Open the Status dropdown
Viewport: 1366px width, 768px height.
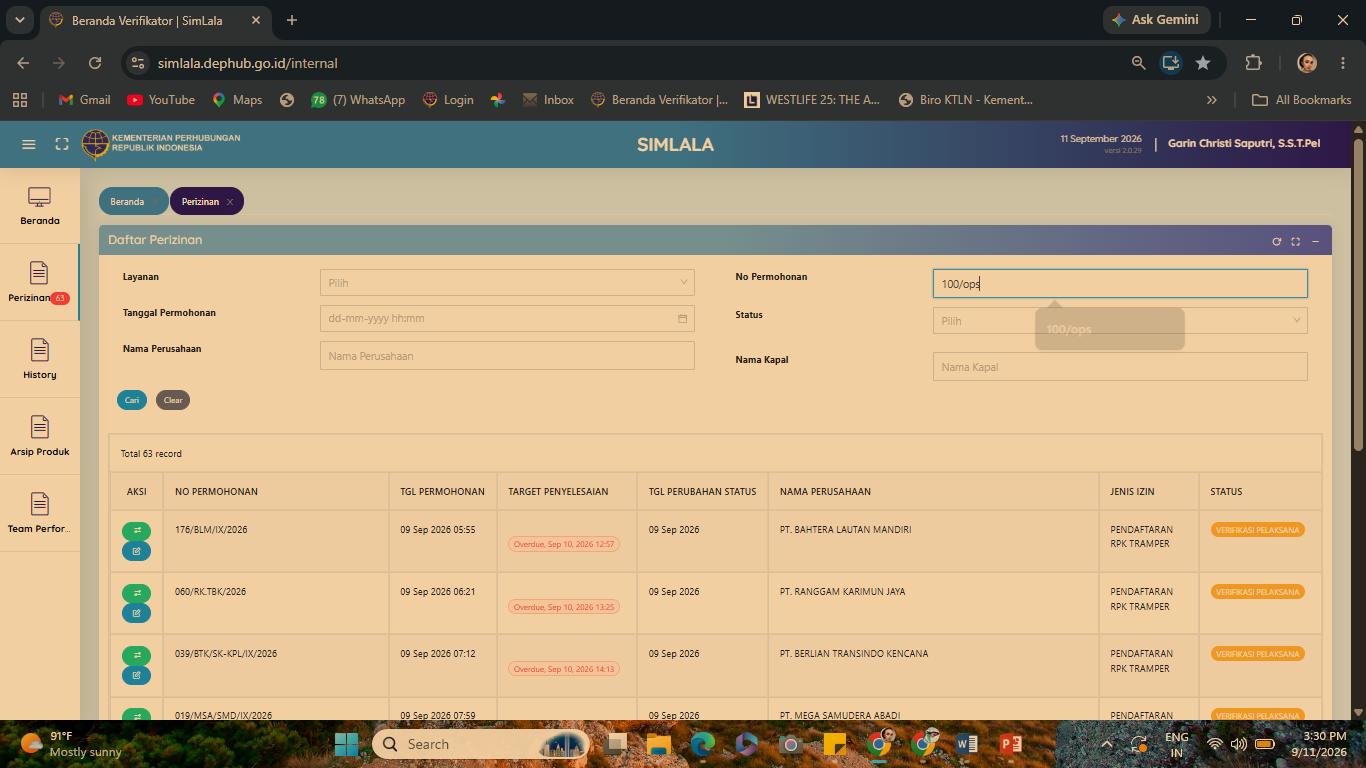[x=1120, y=320]
